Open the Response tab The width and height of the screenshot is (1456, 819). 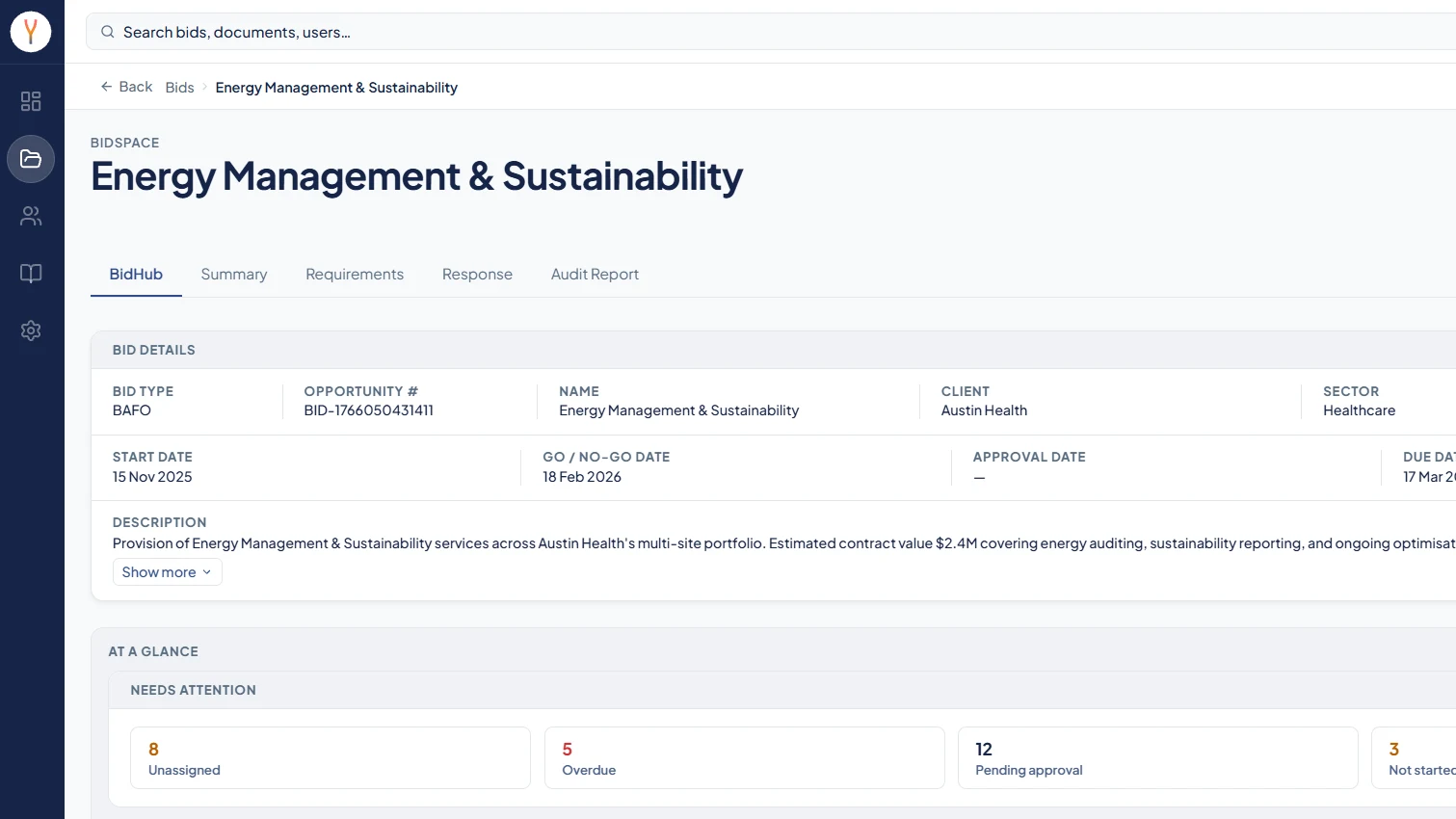(x=477, y=275)
